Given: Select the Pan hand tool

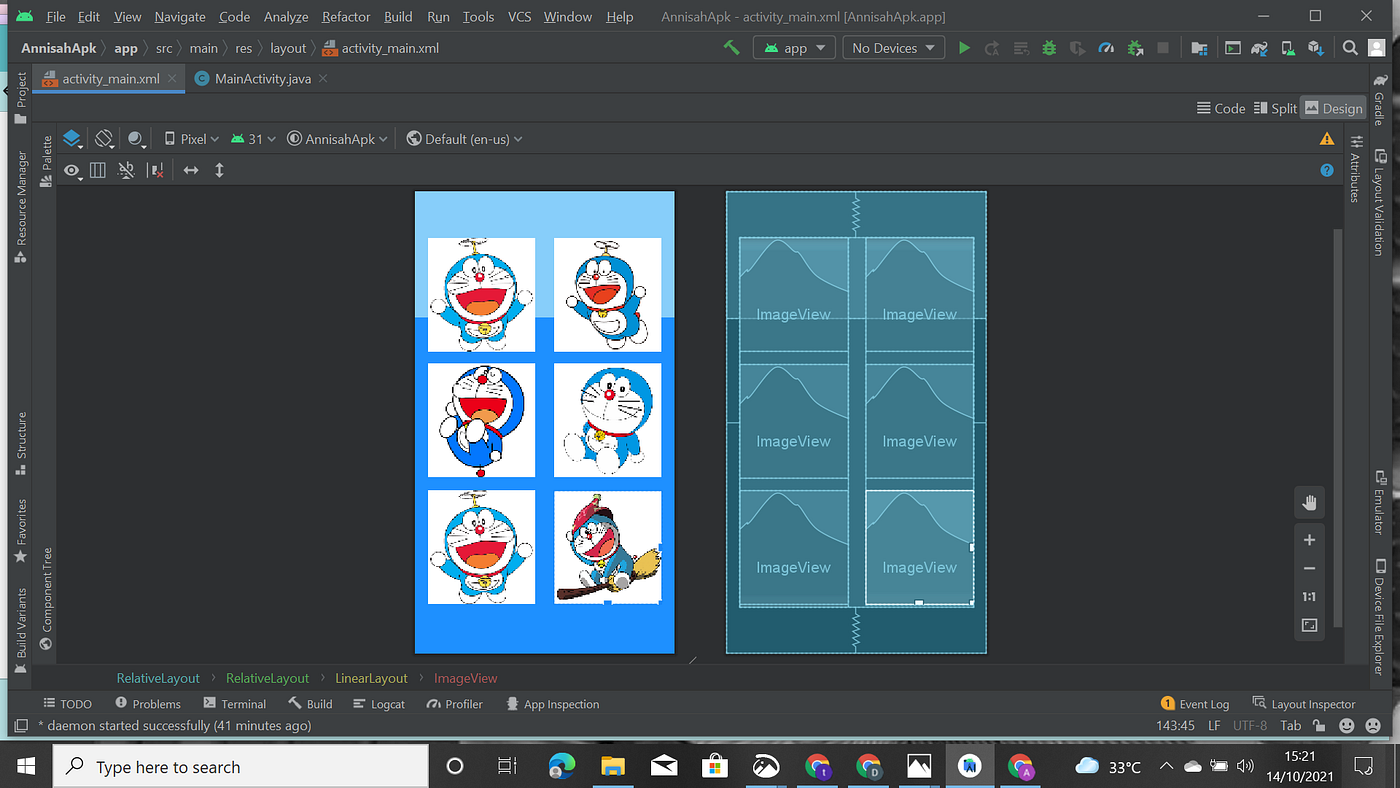Looking at the screenshot, I should point(1309,502).
